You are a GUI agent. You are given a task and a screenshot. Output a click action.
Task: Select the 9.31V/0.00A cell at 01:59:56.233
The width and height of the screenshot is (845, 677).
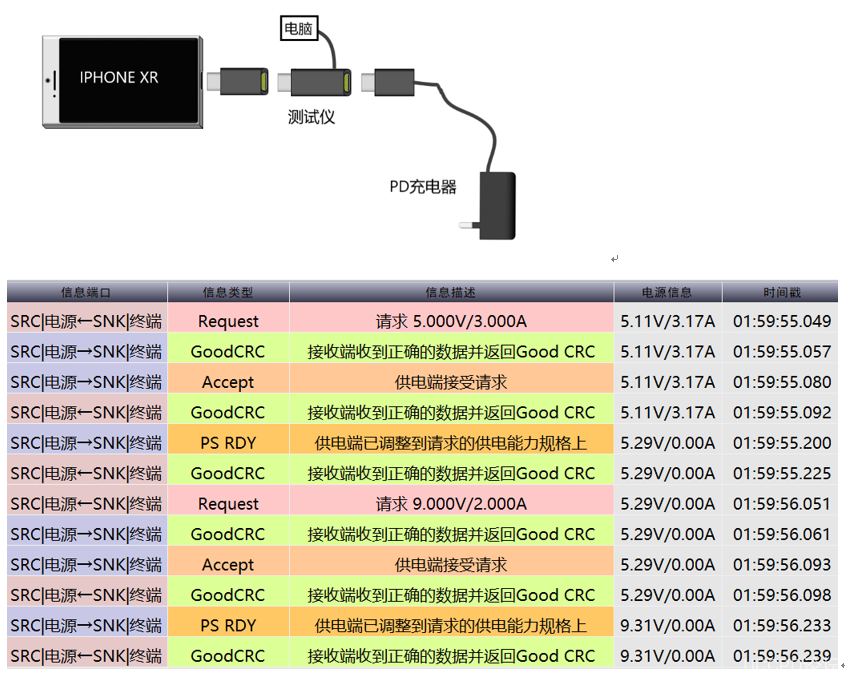point(667,626)
